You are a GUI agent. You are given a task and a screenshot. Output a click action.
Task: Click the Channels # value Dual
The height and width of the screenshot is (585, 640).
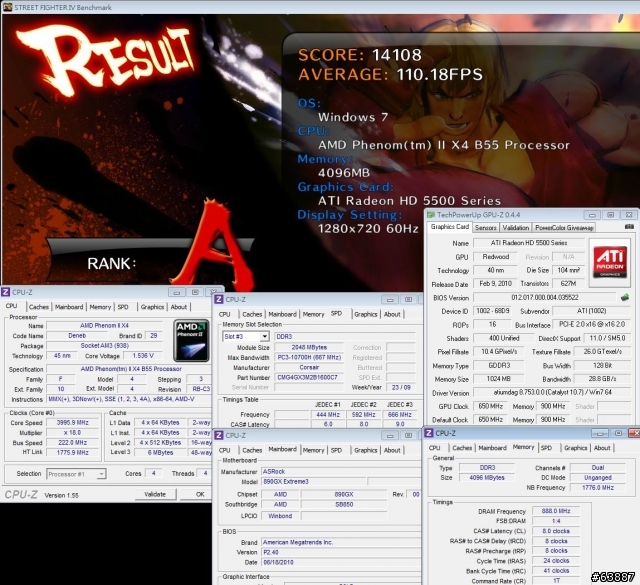coord(598,467)
